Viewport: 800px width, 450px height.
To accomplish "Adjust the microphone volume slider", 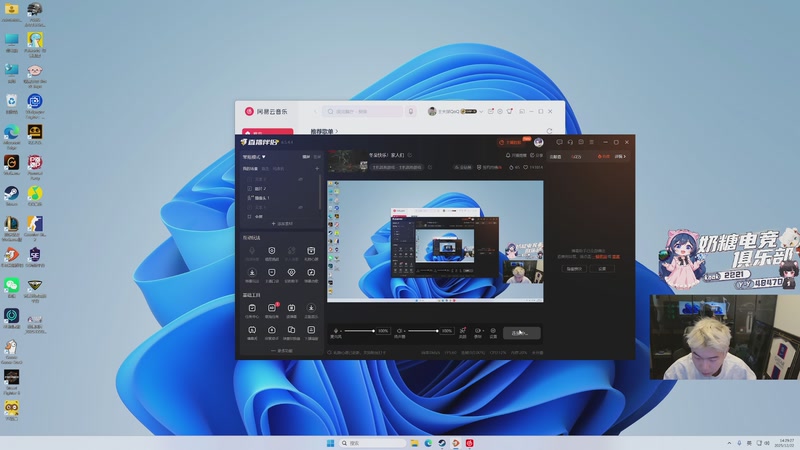I will pyautogui.click(x=359, y=331).
